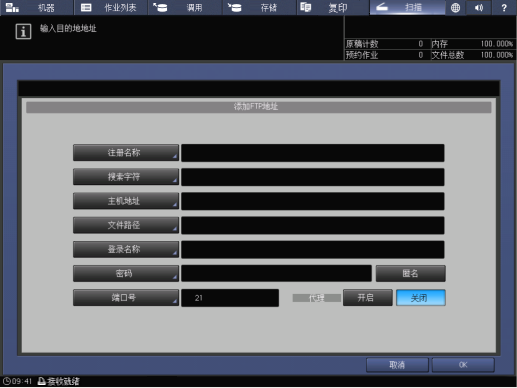Confirm with the OK button
Viewport: 517px width, 388px height.
(463, 365)
